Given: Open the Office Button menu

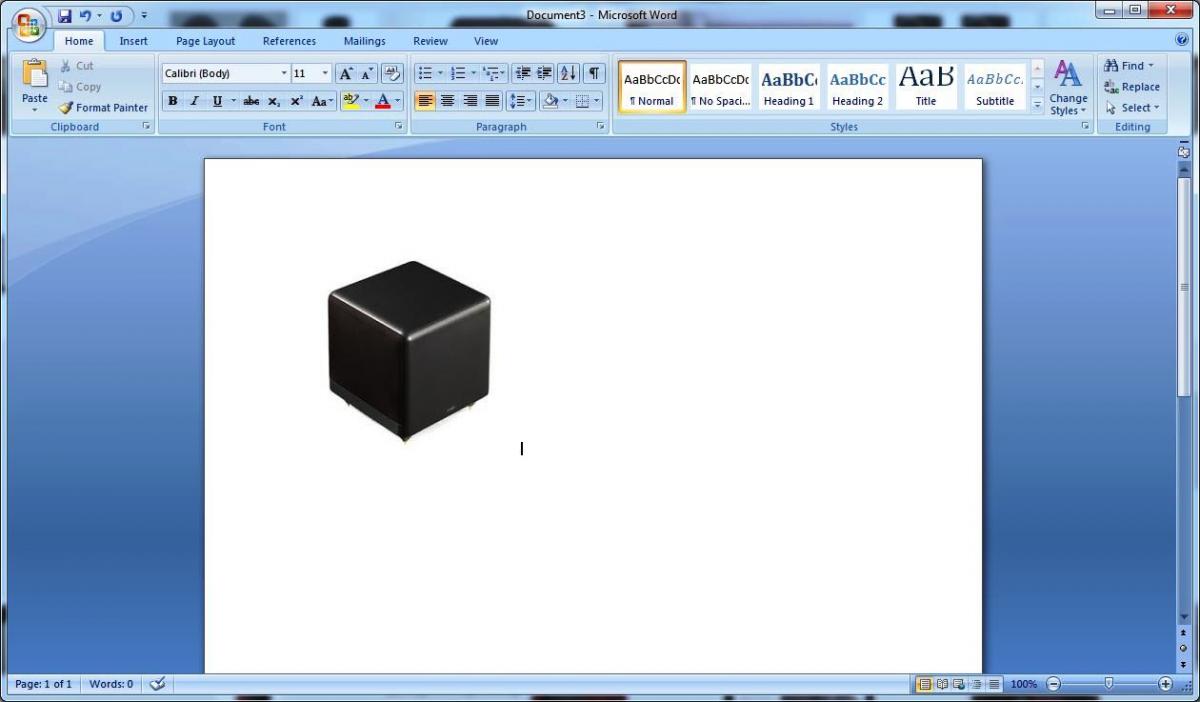Looking at the screenshot, I should 27,24.
